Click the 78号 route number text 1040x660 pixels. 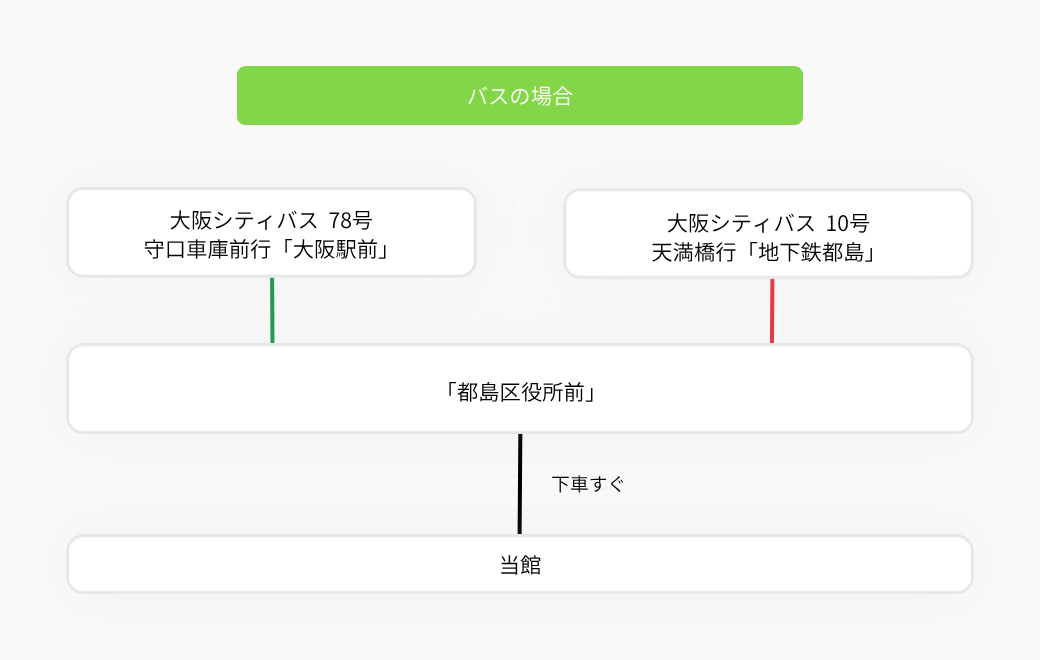[350, 220]
